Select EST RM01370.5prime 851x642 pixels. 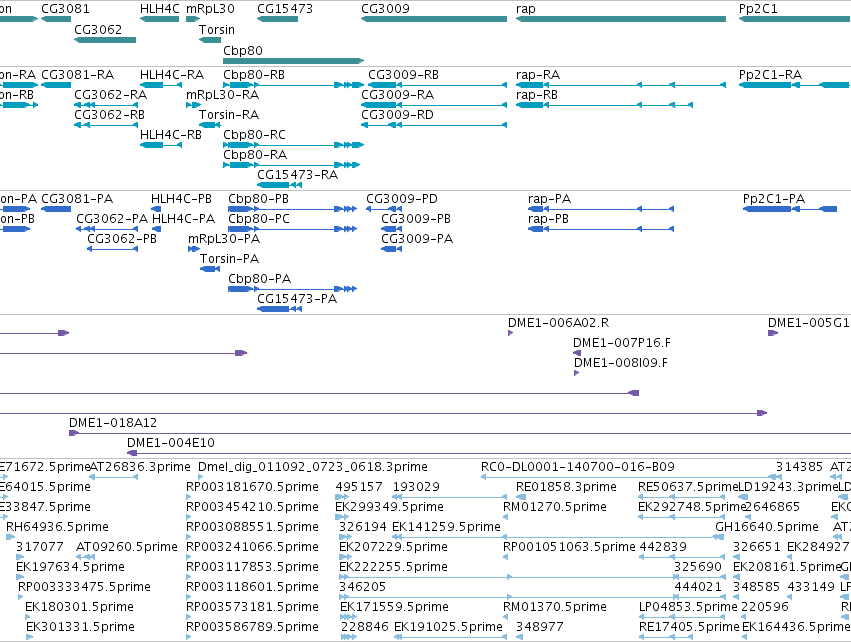(506, 617)
